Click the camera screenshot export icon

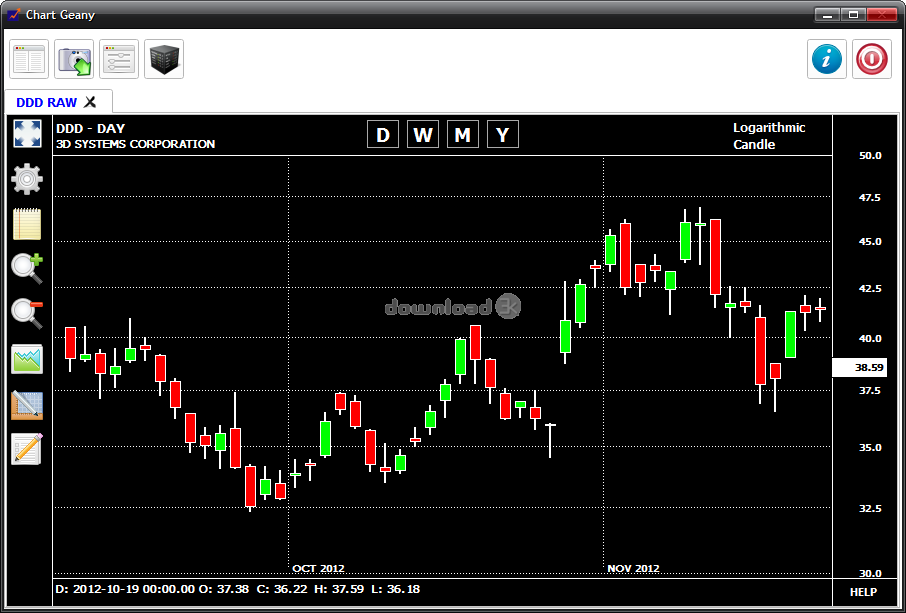pos(74,59)
